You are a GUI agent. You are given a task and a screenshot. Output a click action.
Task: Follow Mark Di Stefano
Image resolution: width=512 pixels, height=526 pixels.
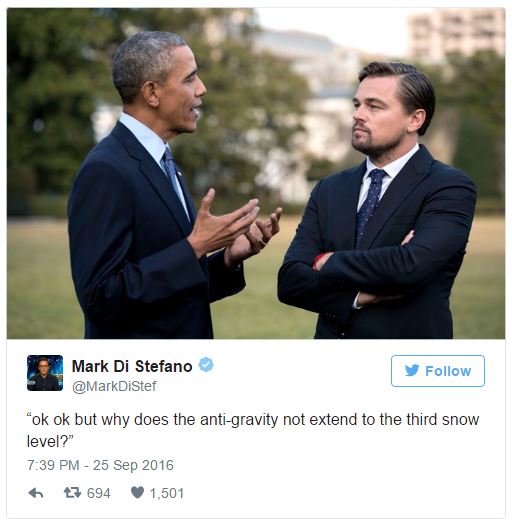click(x=438, y=371)
